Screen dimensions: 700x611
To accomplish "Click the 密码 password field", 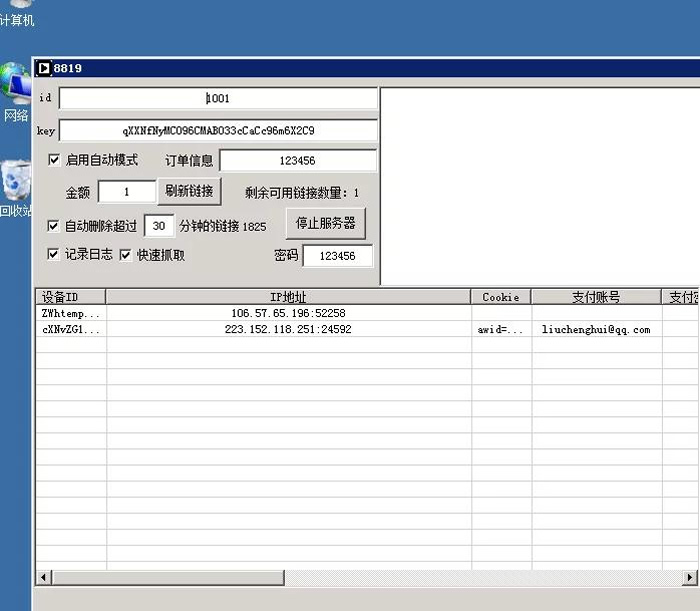I will [337, 256].
